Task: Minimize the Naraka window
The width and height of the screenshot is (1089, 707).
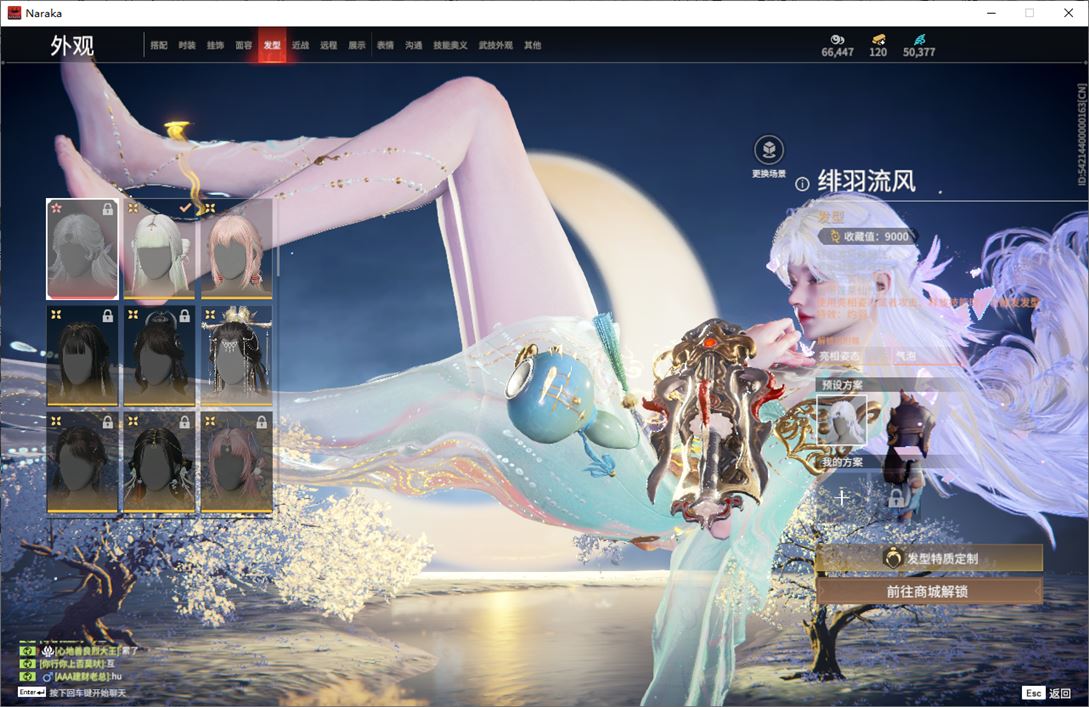Action: coord(992,13)
